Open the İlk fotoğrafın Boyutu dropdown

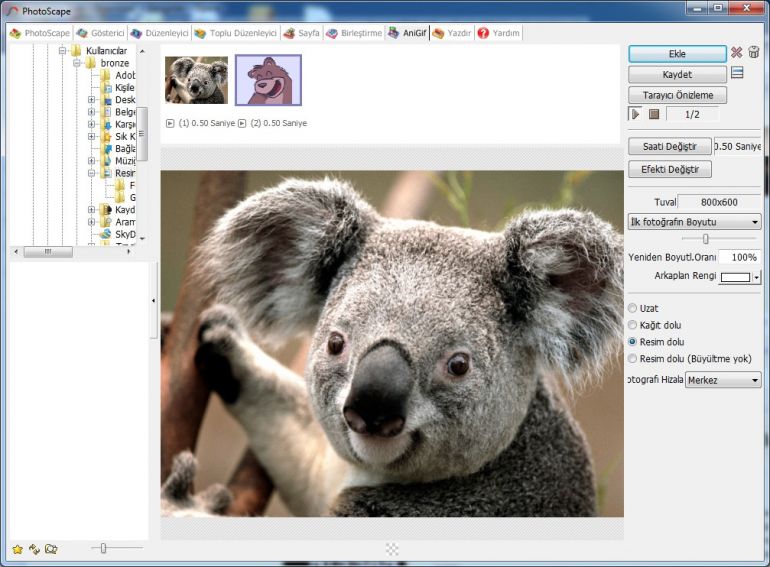[694, 222]
